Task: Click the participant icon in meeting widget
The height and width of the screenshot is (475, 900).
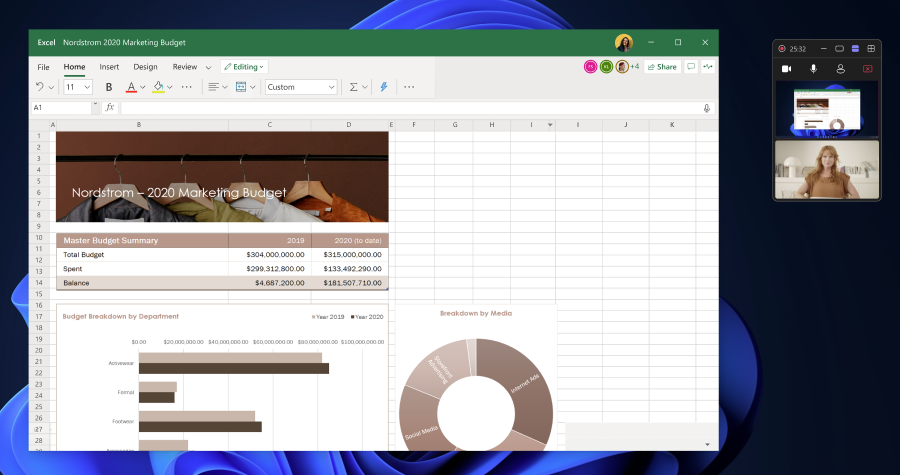Action: 840,69
